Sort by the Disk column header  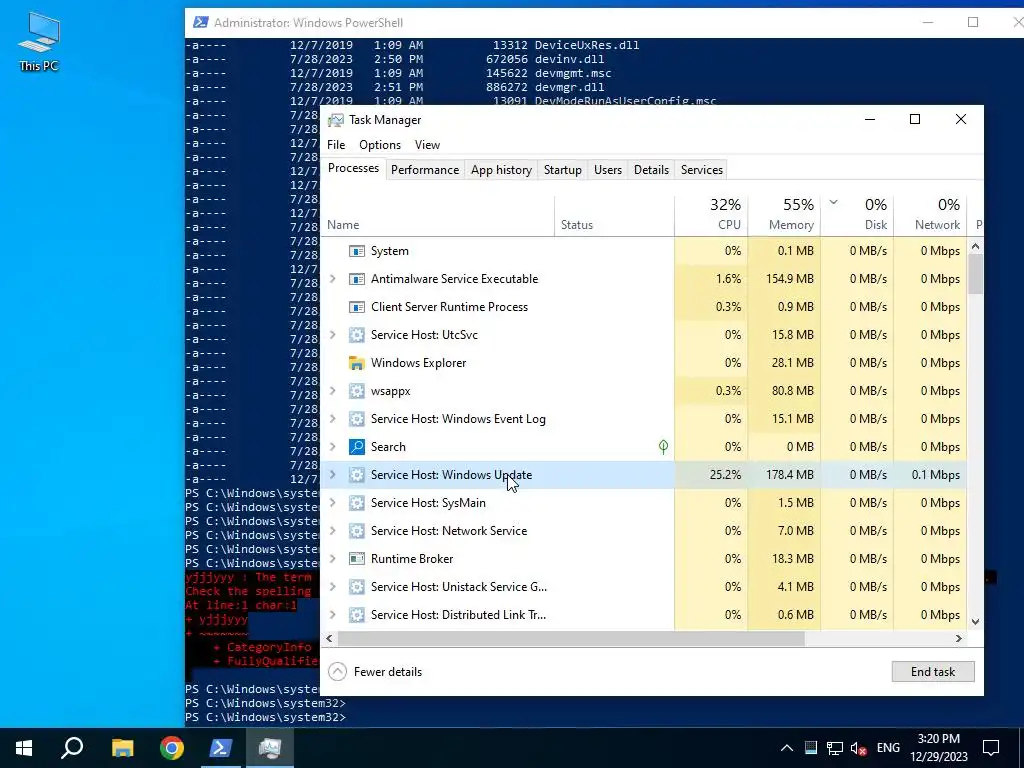tap(857, 216)
